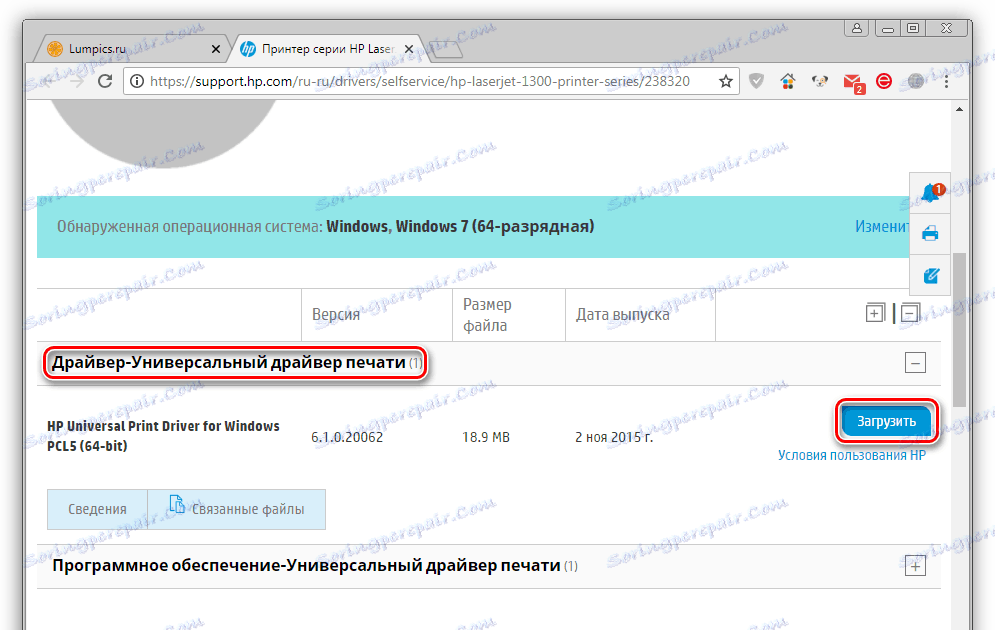Click the page vertical scrollbar thumb
Viewport: 995px width, 630px height.
click(959, 330)
